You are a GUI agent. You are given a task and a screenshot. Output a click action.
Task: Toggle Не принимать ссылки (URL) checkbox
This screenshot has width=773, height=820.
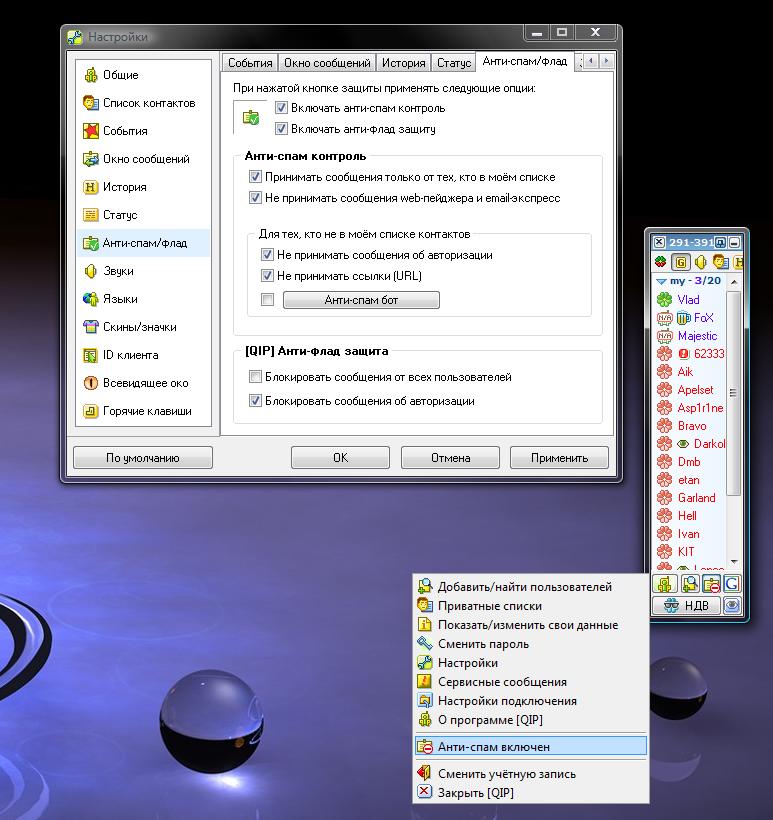(x=267, y=276)
